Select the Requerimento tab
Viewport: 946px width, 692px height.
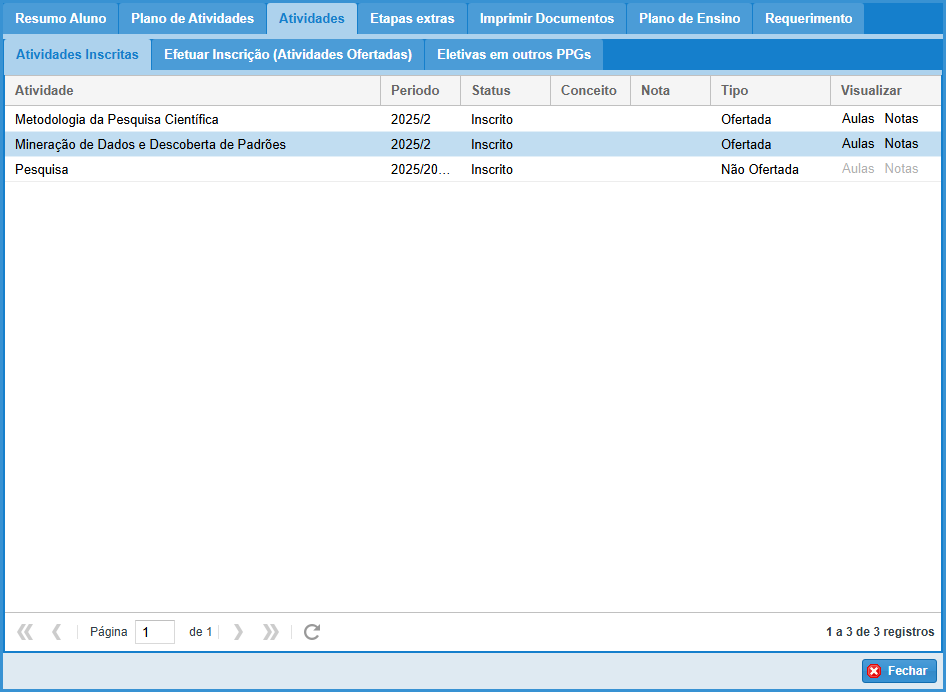tap(808, 19)
